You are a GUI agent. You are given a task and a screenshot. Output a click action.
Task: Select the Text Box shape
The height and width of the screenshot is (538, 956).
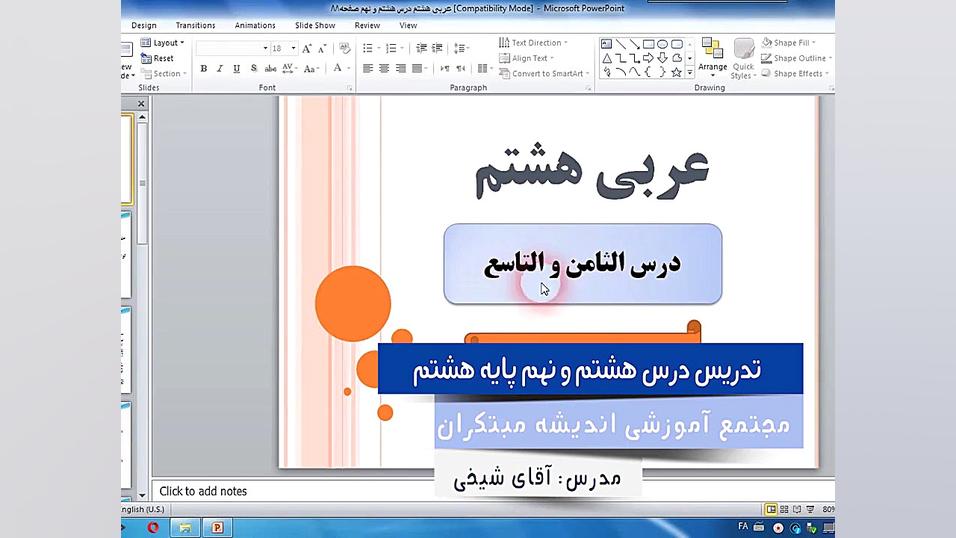[x=607, y=44]
